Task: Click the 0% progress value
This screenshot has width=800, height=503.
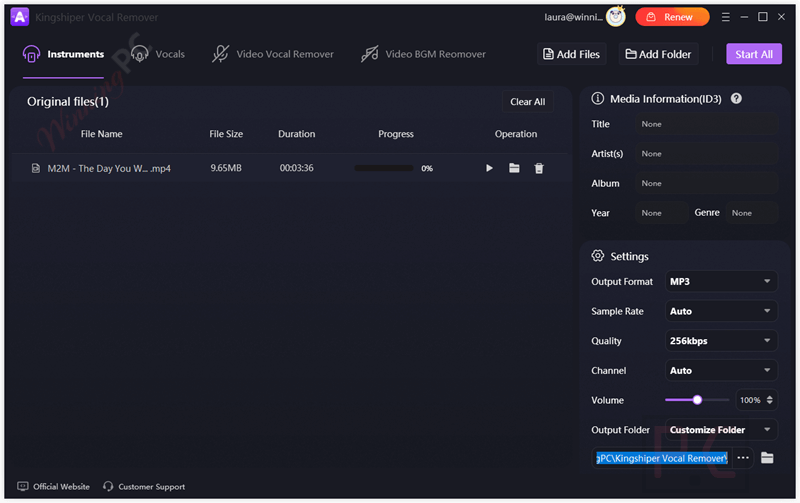Action: [x=427, y=168]
